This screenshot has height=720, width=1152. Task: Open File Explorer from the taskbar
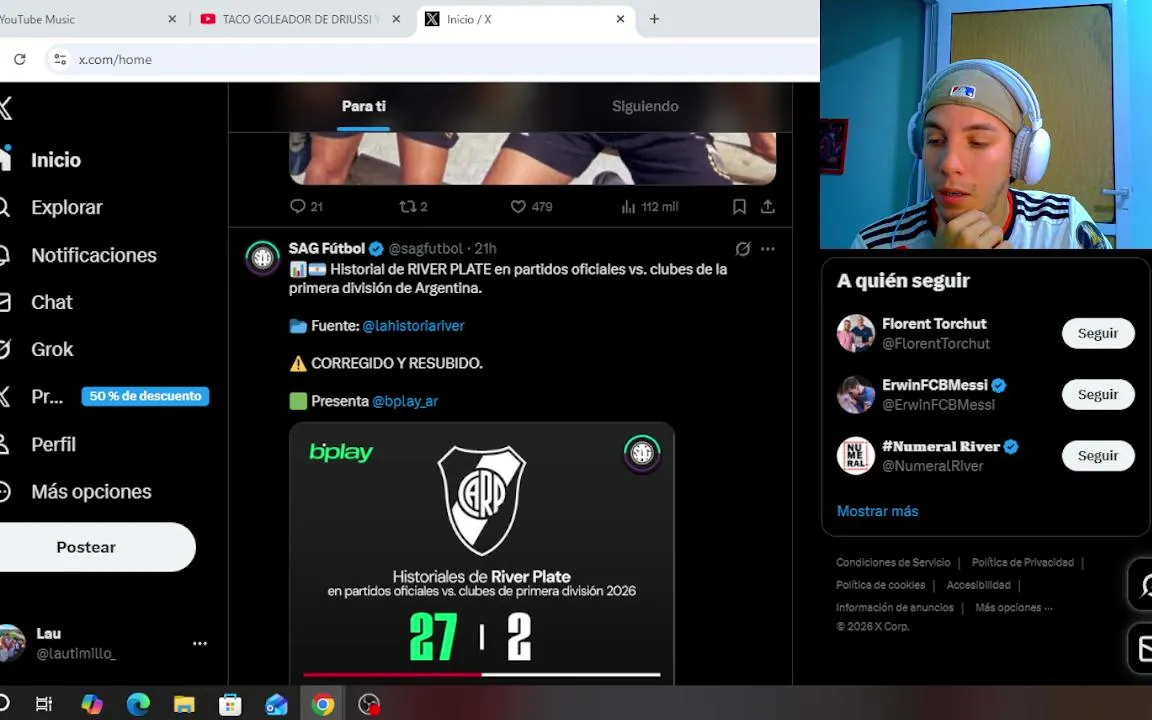pos(184,704)
